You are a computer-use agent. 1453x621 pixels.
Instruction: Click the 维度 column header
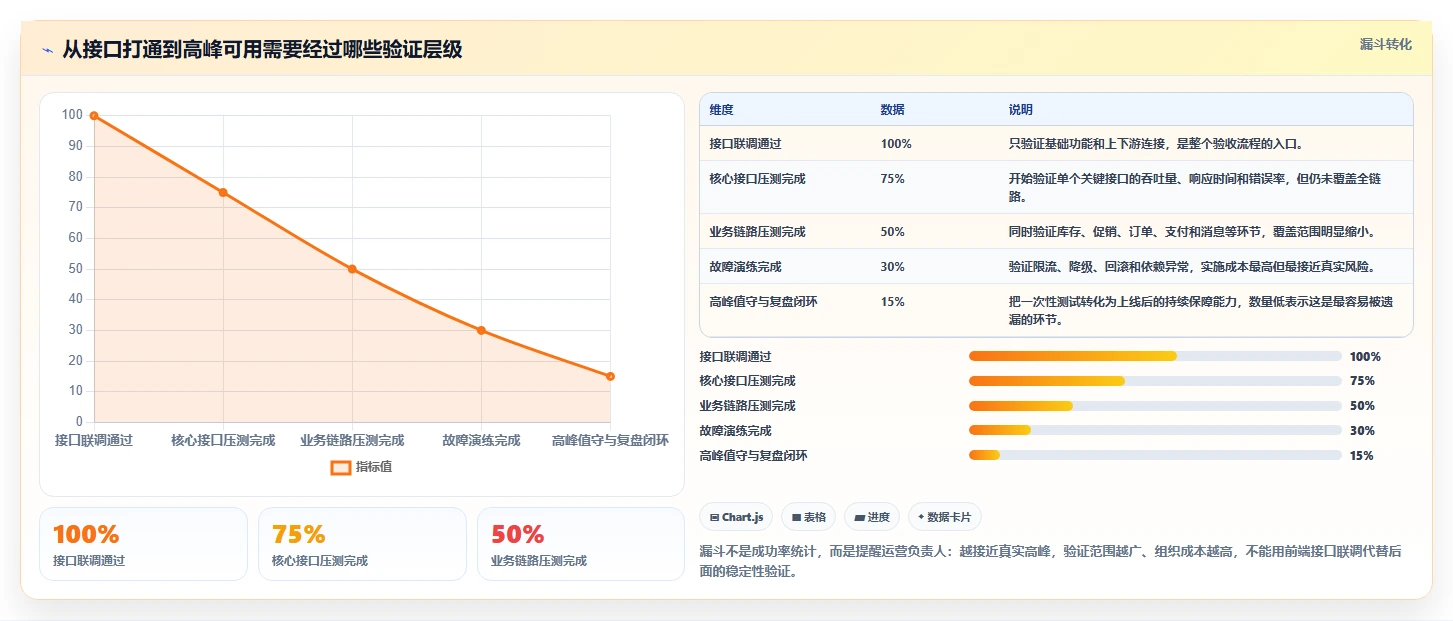click(721, 110)
